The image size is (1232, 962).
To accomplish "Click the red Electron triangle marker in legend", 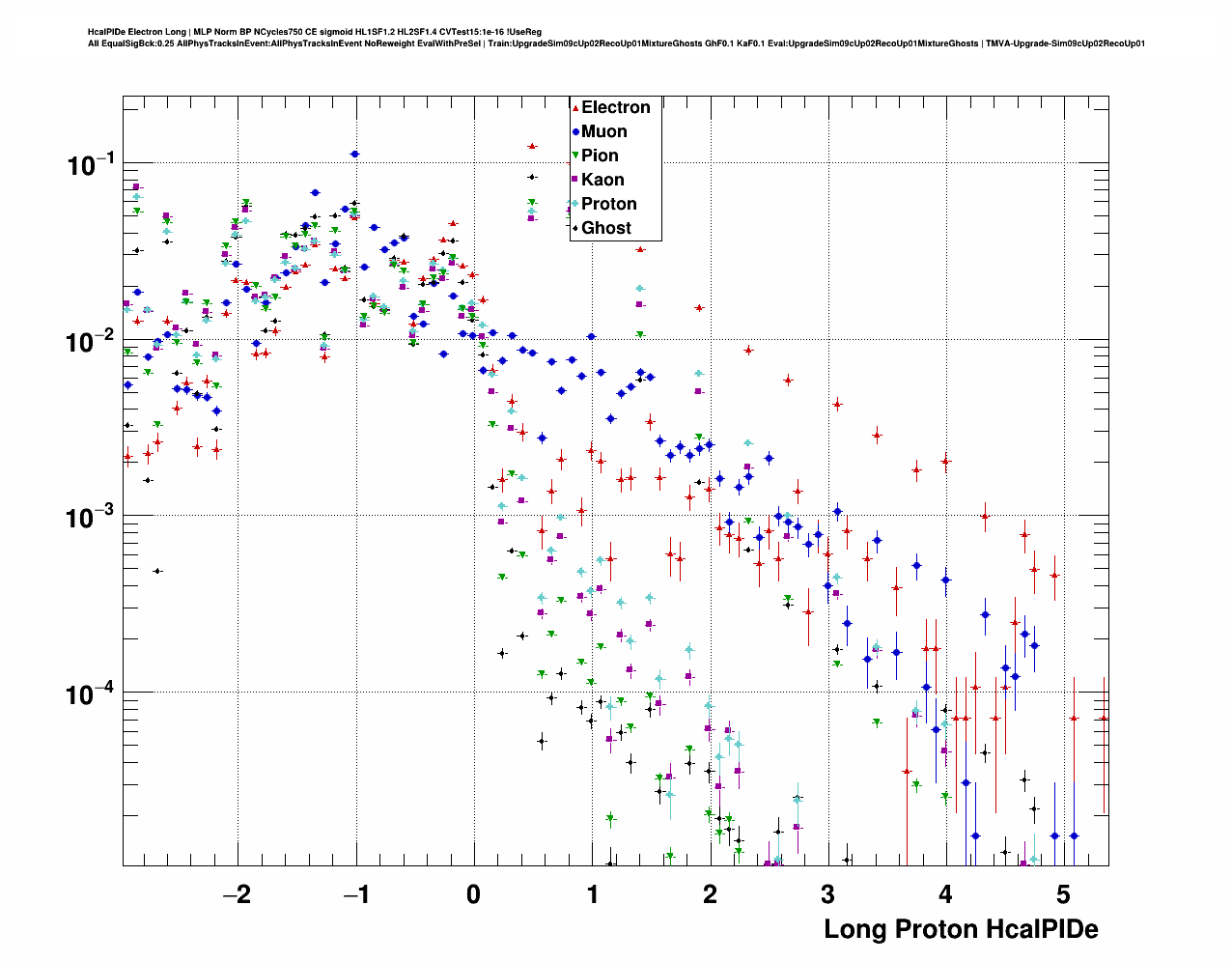I will [x=575, y=108].
